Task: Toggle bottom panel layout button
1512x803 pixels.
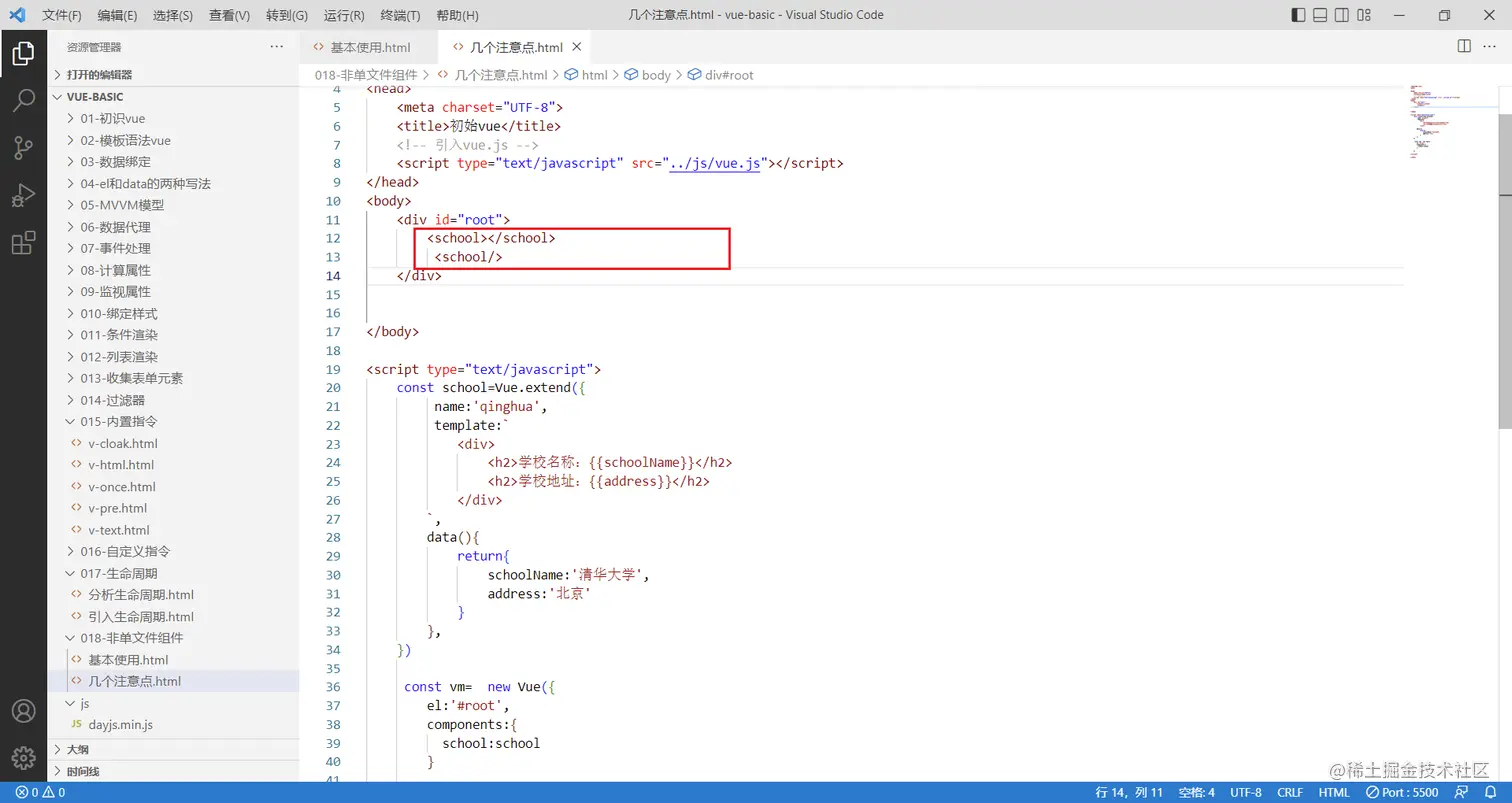Action: [x=1320, y=15]
